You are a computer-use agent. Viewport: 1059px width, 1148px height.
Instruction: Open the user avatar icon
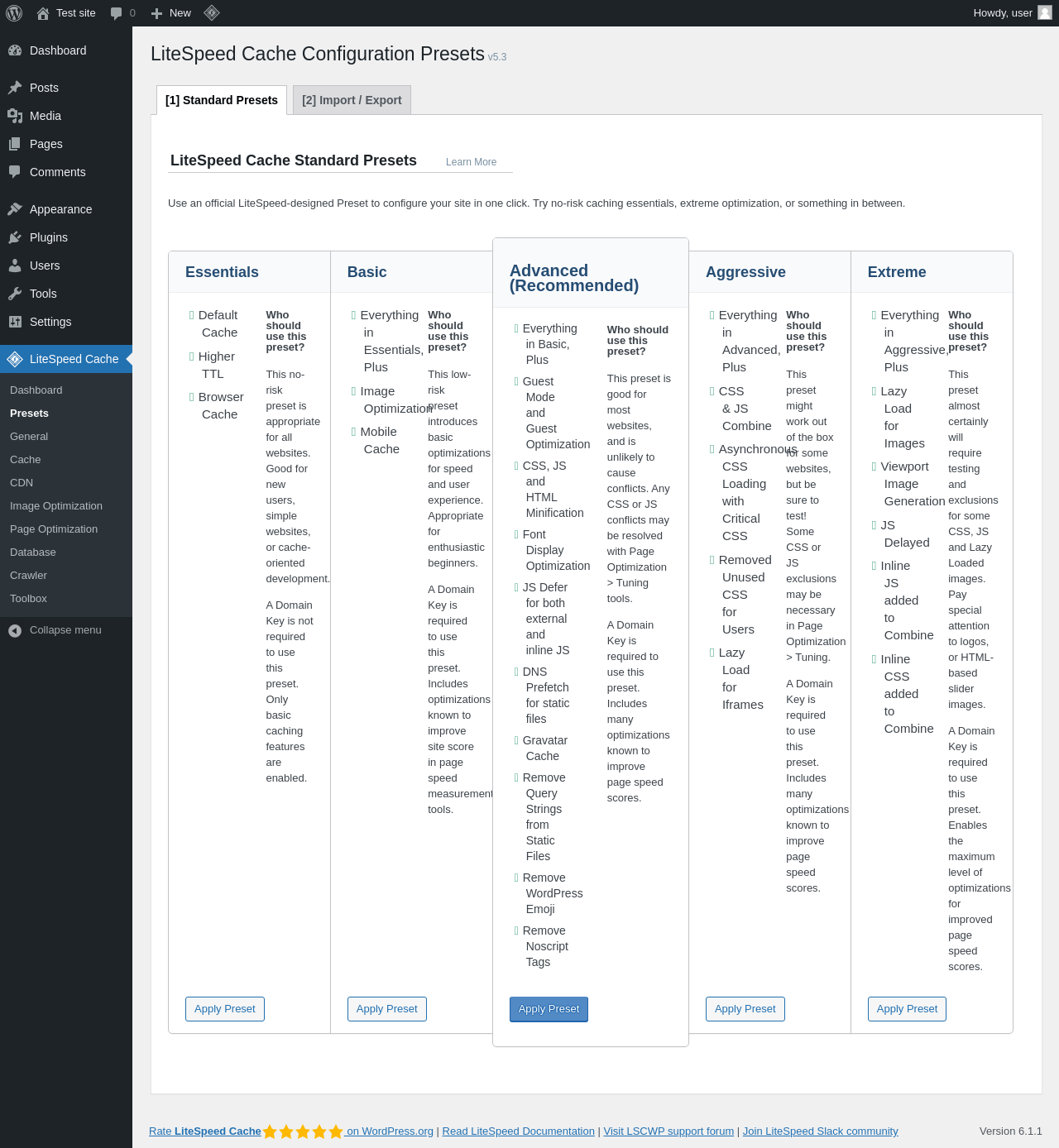pos(1045,12)
